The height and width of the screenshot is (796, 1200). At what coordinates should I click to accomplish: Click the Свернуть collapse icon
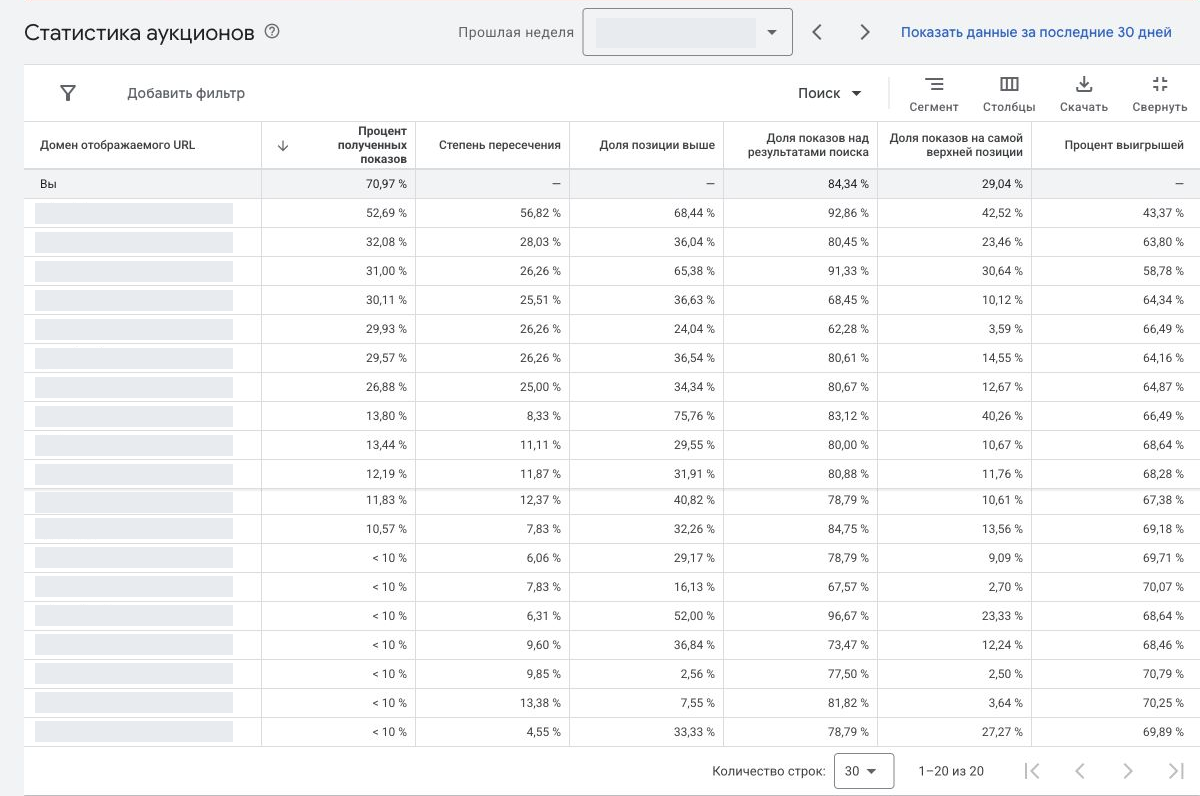click(x=1160, y=94)
